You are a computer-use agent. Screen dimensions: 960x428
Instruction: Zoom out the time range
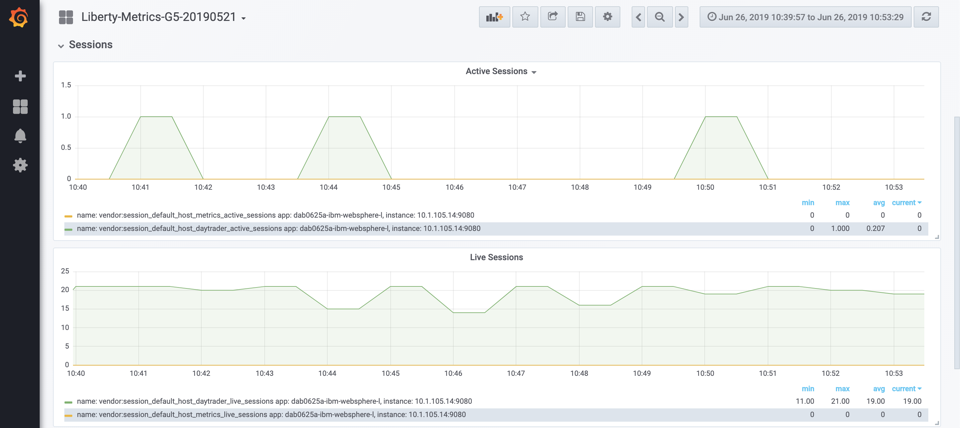(x=659, y=17)
